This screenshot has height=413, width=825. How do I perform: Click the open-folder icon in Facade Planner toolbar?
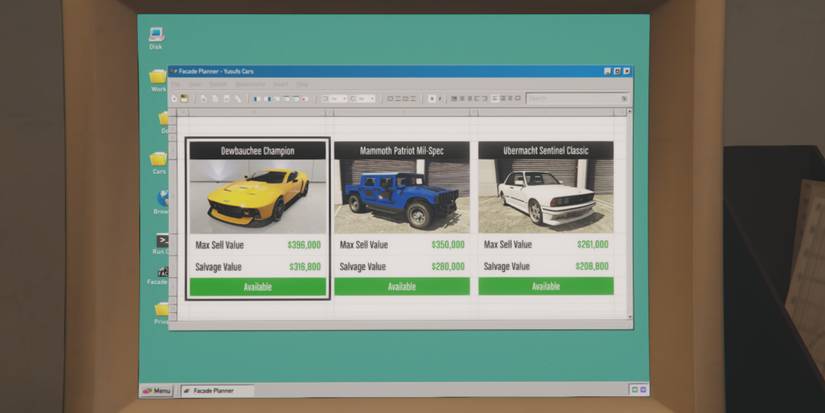[x=184, y=98]
